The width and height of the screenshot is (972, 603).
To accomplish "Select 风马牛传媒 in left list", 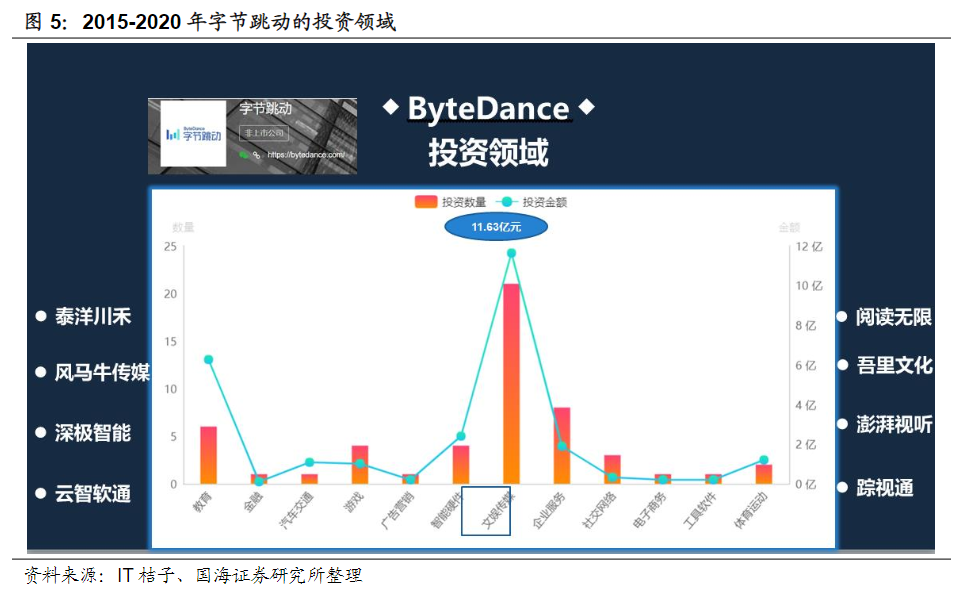I will (x=102, y=372).
